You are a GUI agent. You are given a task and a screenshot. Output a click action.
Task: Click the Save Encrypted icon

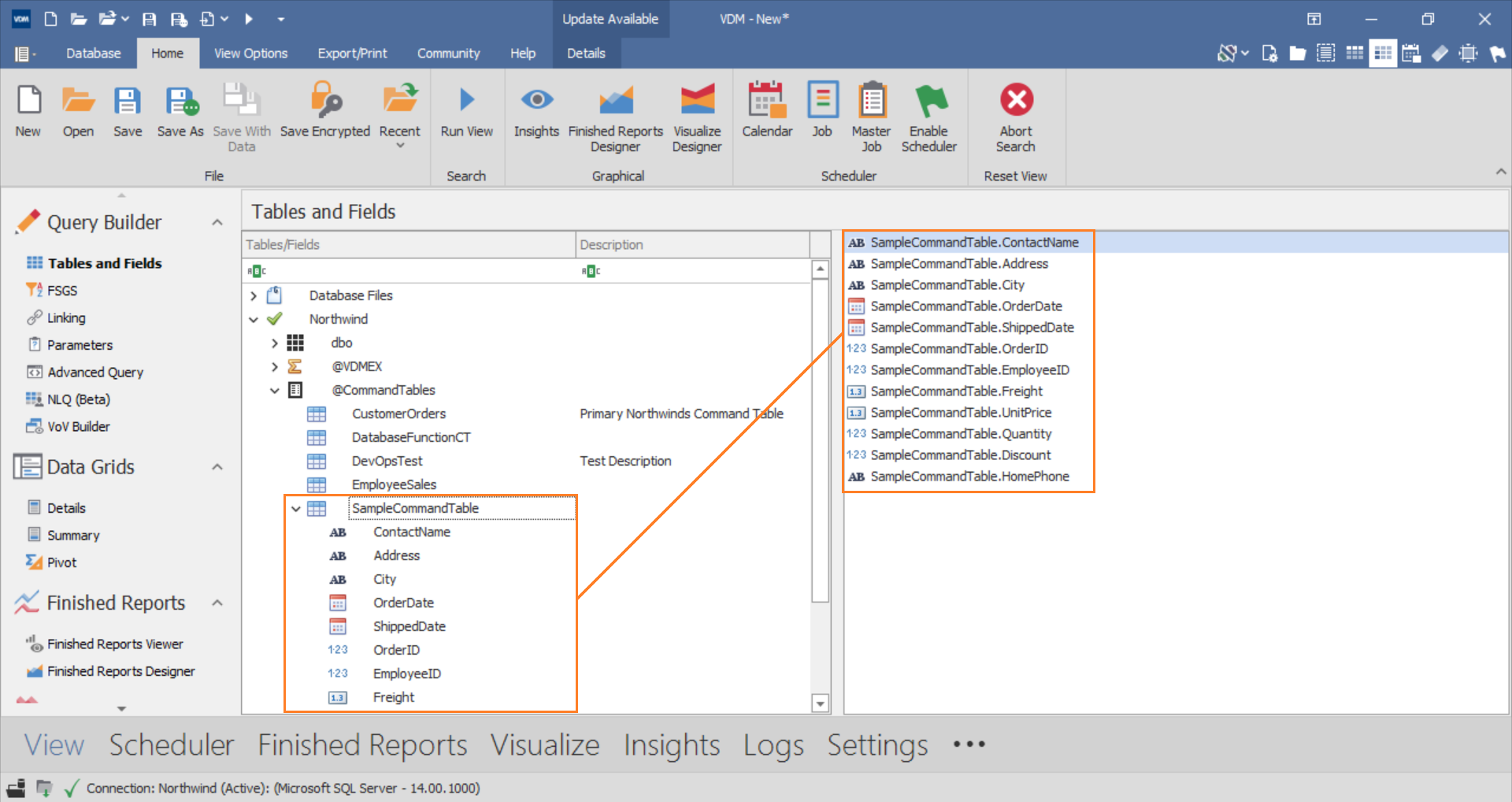[324, 100]
